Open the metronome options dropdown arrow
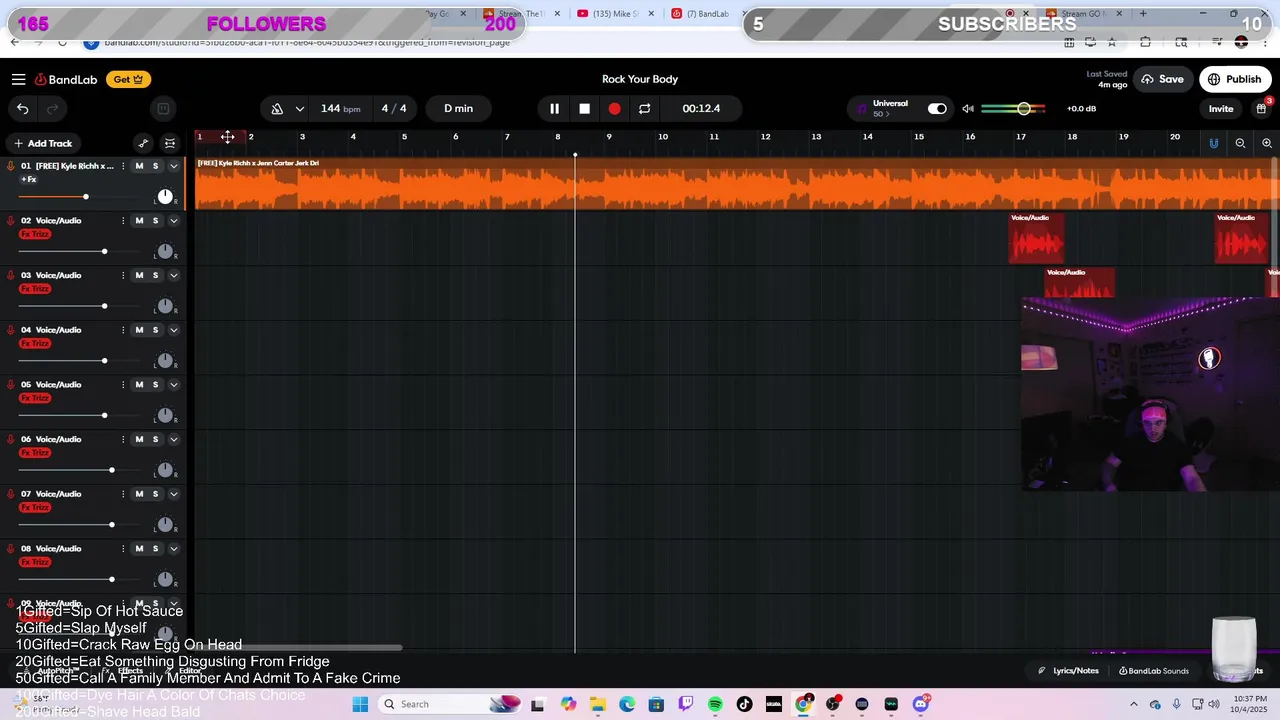The image size is (1280, 720). tap(299, 108)
